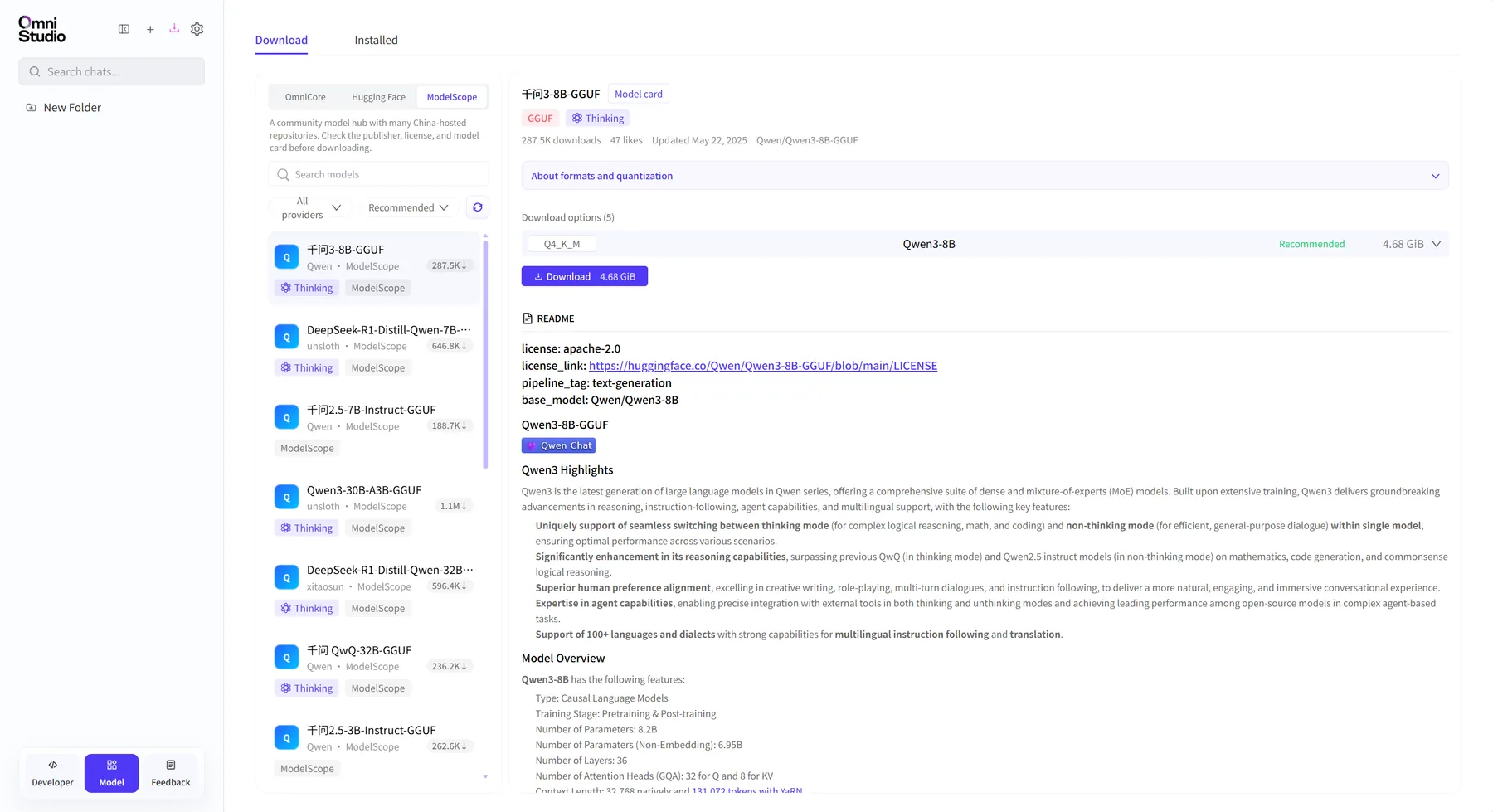Expand About formats and quantization
The image size is (1493, 812).
click(985, 176)
